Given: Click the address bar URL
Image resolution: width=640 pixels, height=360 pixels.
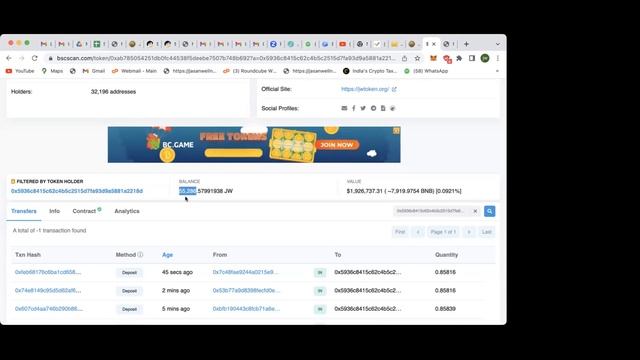Looking at the screenshot, I should (226, 58).
